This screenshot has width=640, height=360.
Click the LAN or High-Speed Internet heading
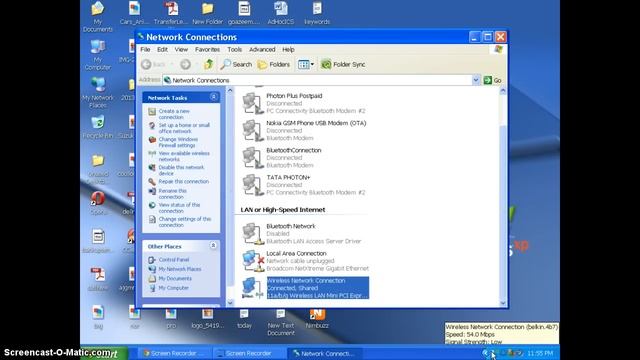pyautogui.click(x=283, y=210)
